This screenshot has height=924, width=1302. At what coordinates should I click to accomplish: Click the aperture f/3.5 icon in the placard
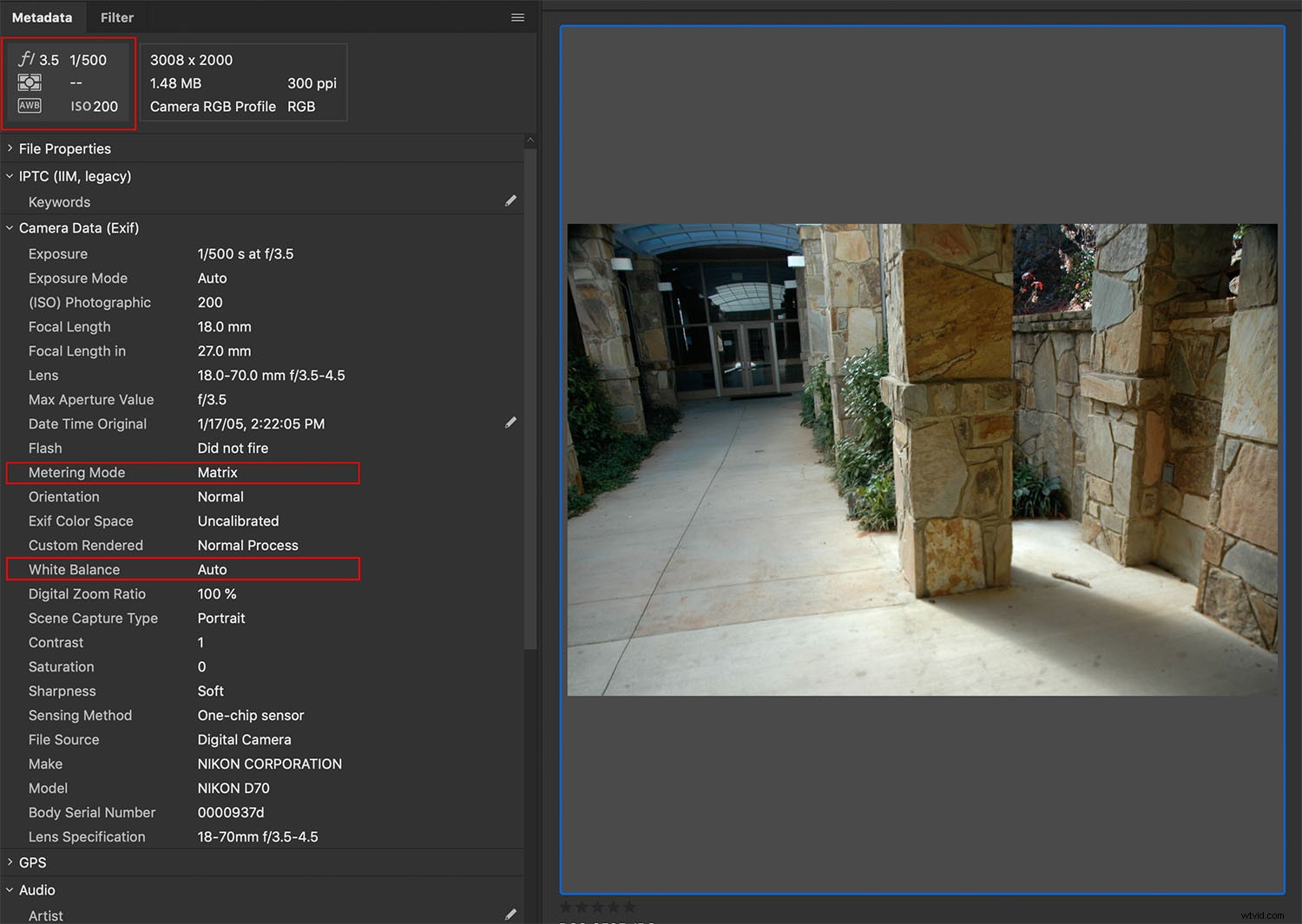coord(26,59)
